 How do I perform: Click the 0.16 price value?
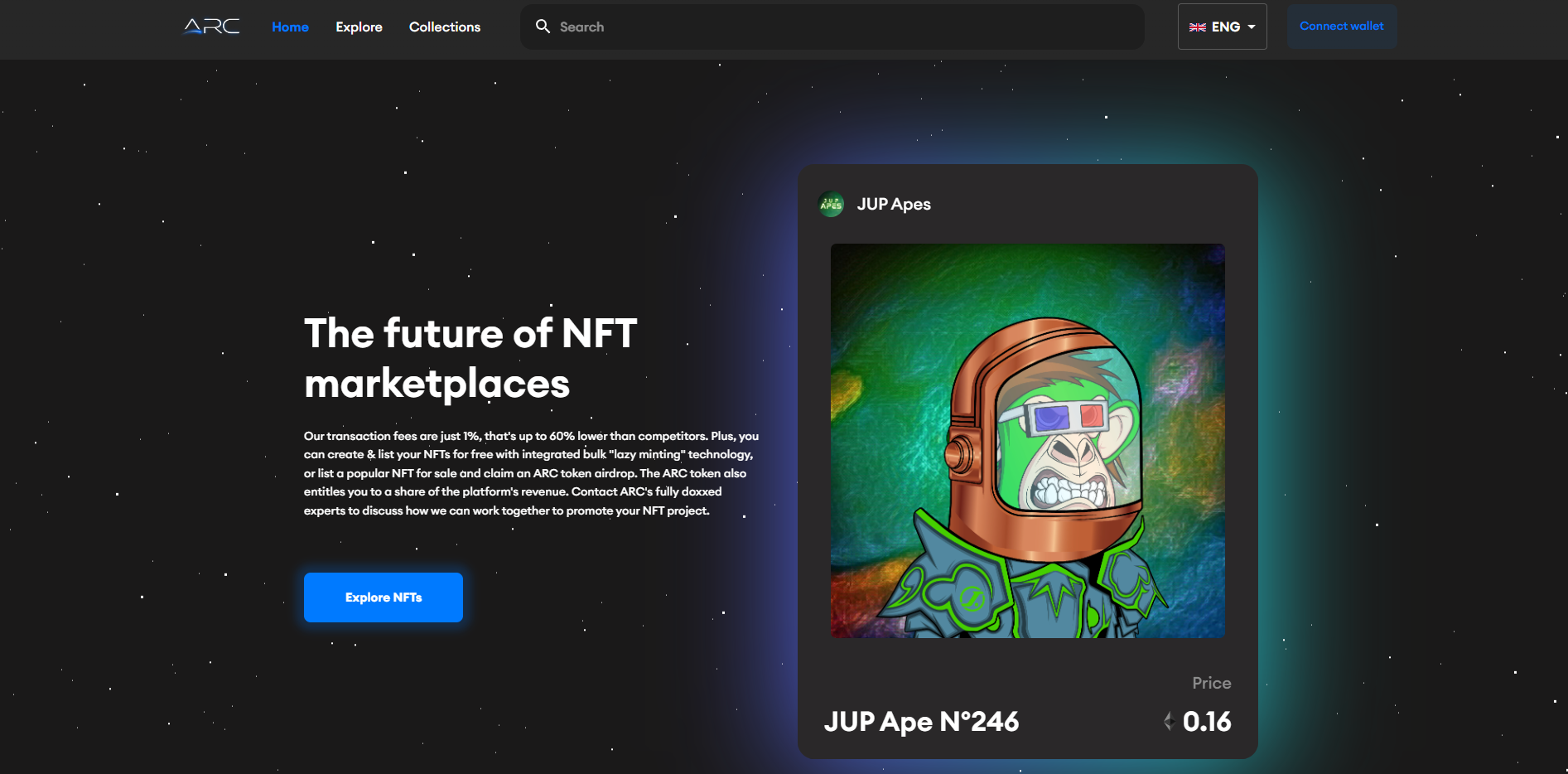(x=1208, y=721)
